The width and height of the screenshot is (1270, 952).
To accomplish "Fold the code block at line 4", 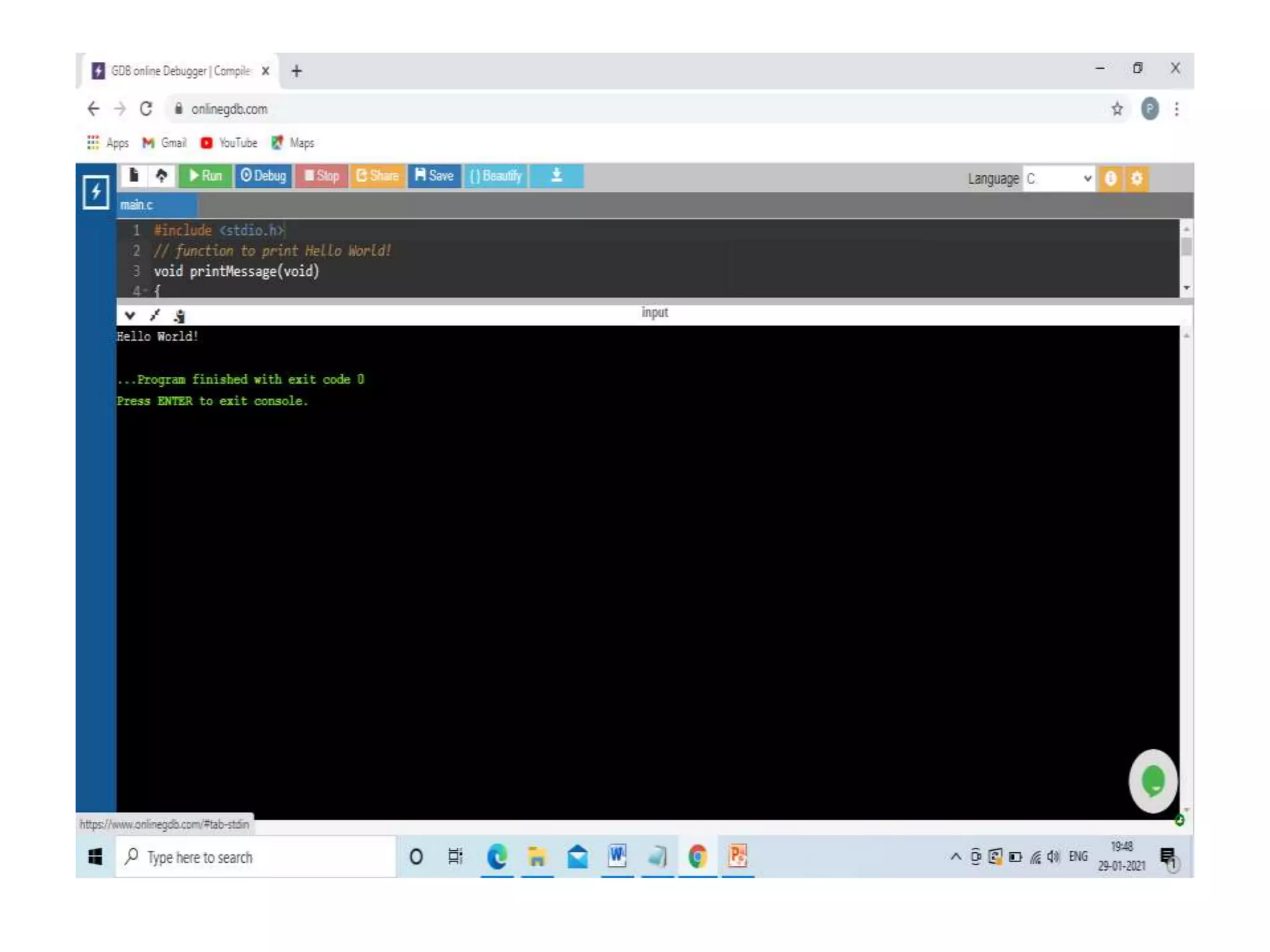I will tap(145, 290).
